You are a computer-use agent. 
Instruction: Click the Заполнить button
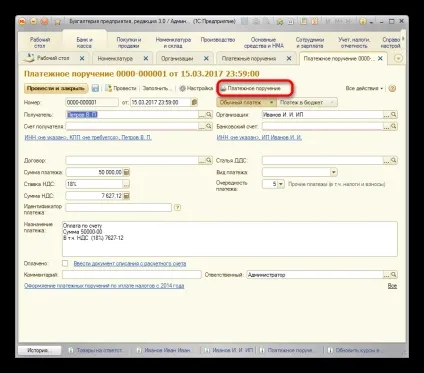157,88
